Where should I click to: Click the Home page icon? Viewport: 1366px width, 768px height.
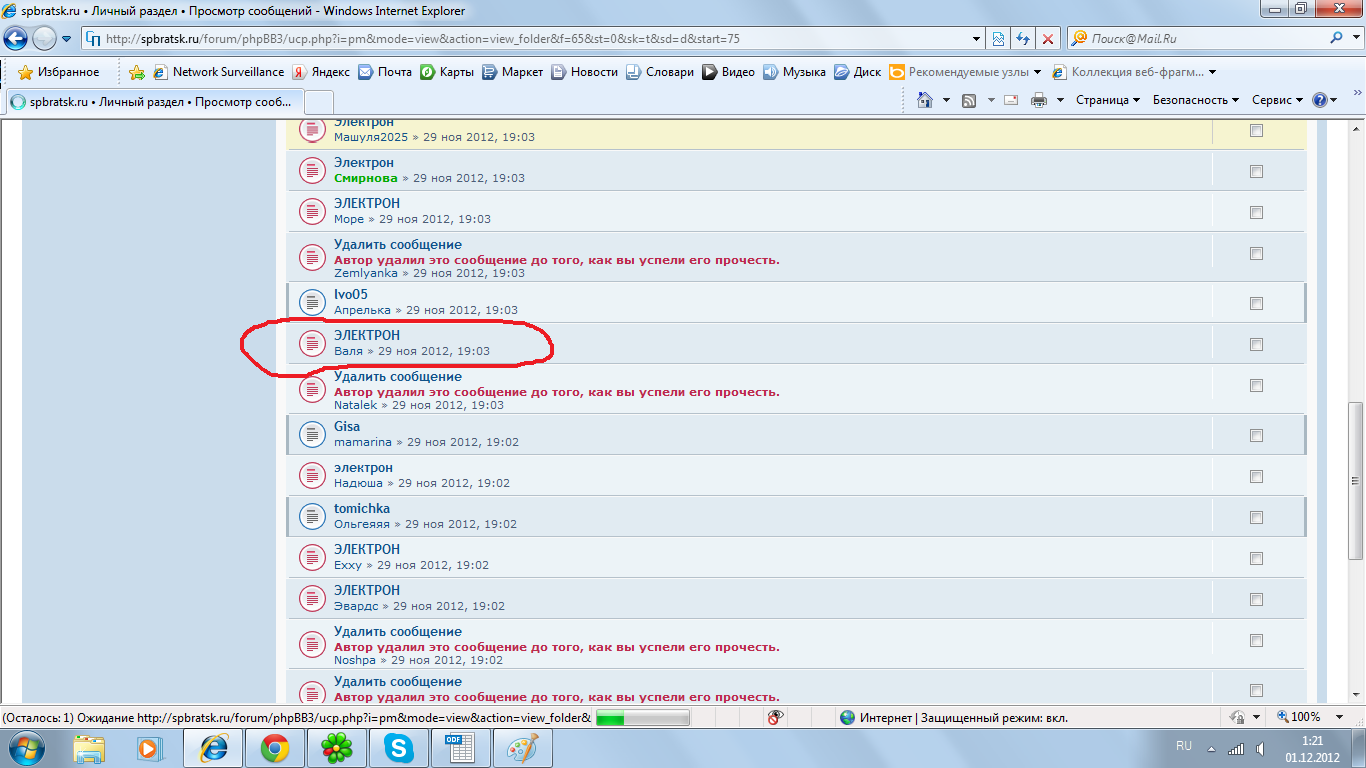925,100
